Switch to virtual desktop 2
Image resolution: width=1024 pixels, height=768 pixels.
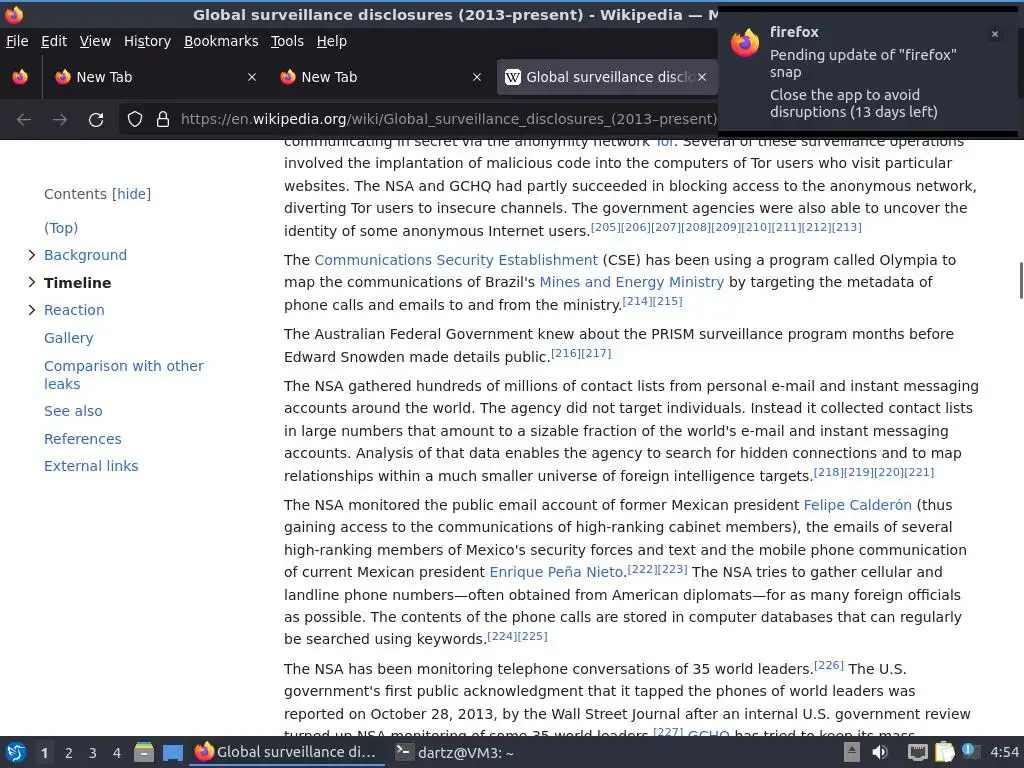[x=69, y=753]
